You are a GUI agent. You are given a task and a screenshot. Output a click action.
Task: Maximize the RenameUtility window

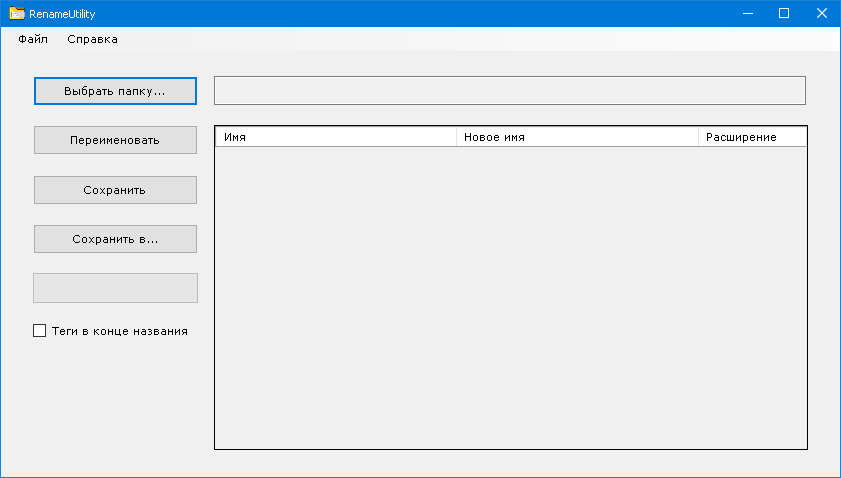coord(784,13)
